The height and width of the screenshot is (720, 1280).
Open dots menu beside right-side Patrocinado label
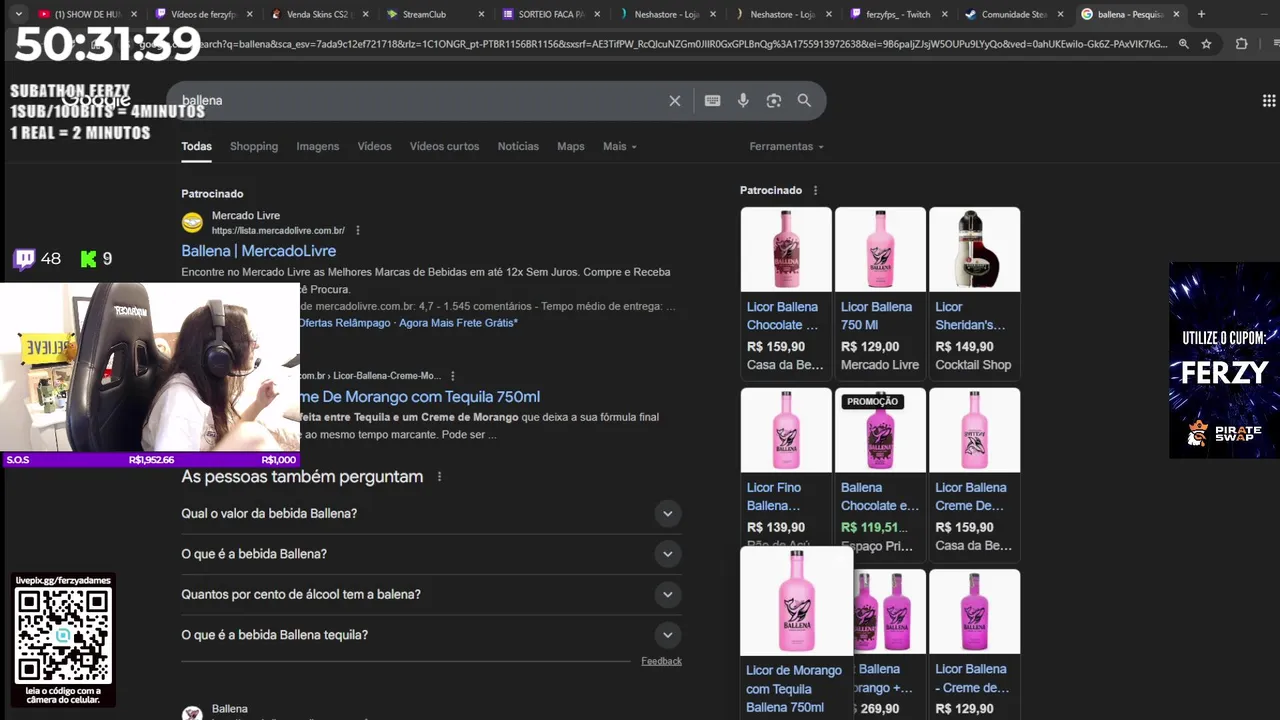point(815,190)
